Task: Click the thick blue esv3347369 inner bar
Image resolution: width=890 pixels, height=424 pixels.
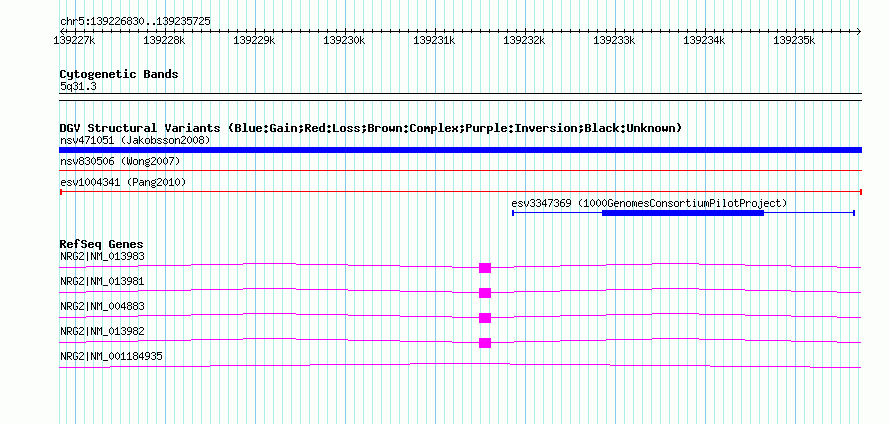Action: (x=683, y=213)
